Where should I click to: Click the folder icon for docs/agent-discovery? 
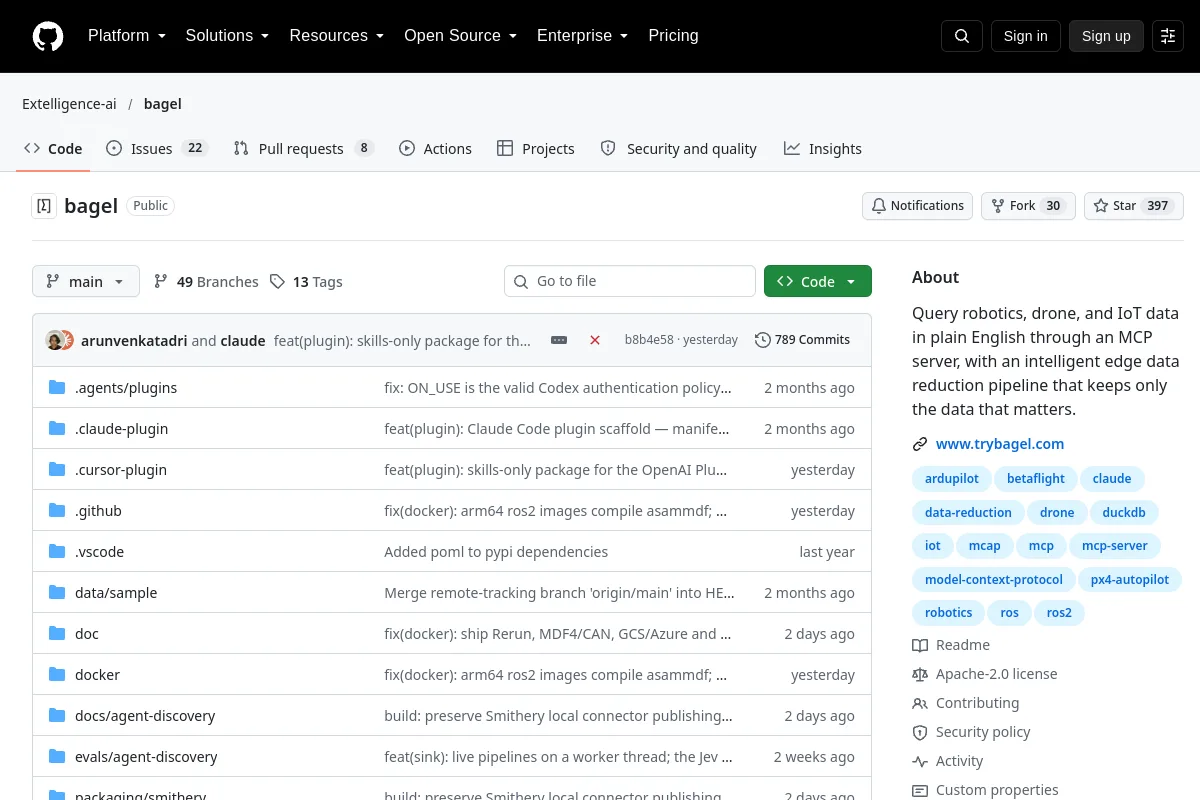[57, 716]
